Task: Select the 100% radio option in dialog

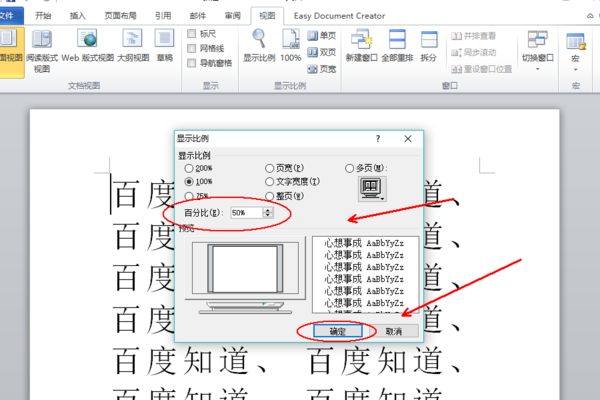Action: pos(189,181)
